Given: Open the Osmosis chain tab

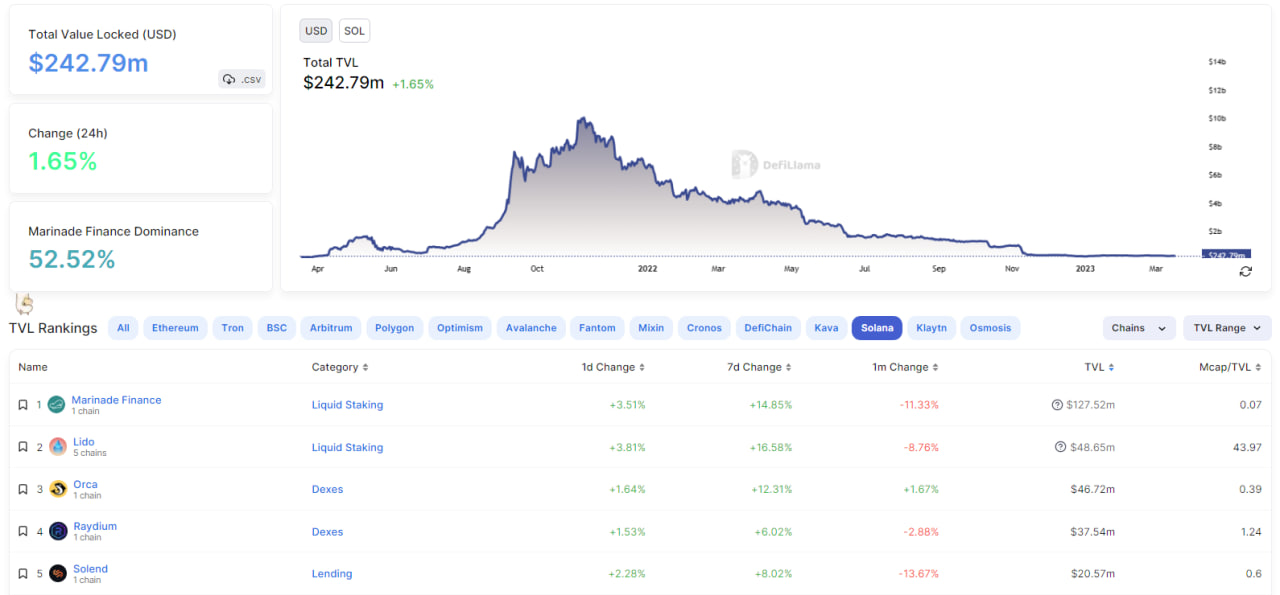Looking at the screenshot, I should [x=990, y=328].
